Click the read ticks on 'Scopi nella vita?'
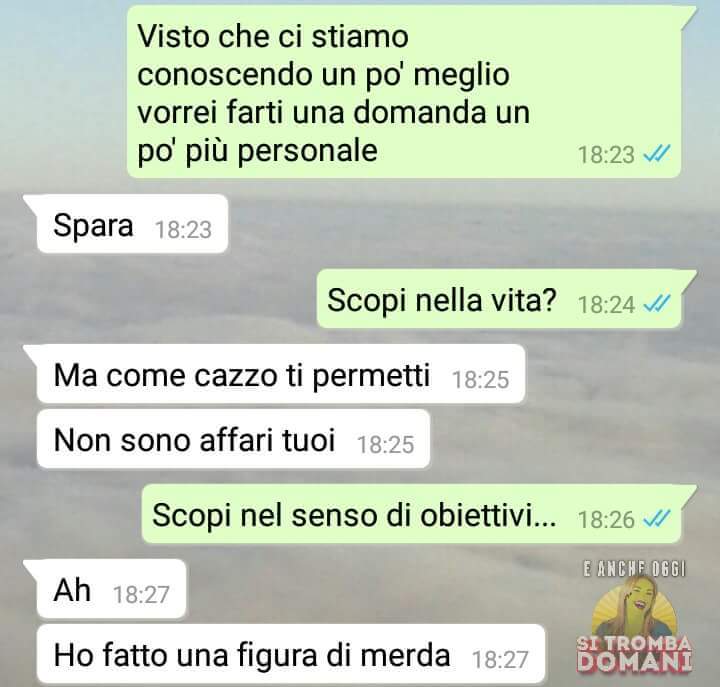Viewport: 720px width, 687px height. pyautogui.click(x=657, y=304)
